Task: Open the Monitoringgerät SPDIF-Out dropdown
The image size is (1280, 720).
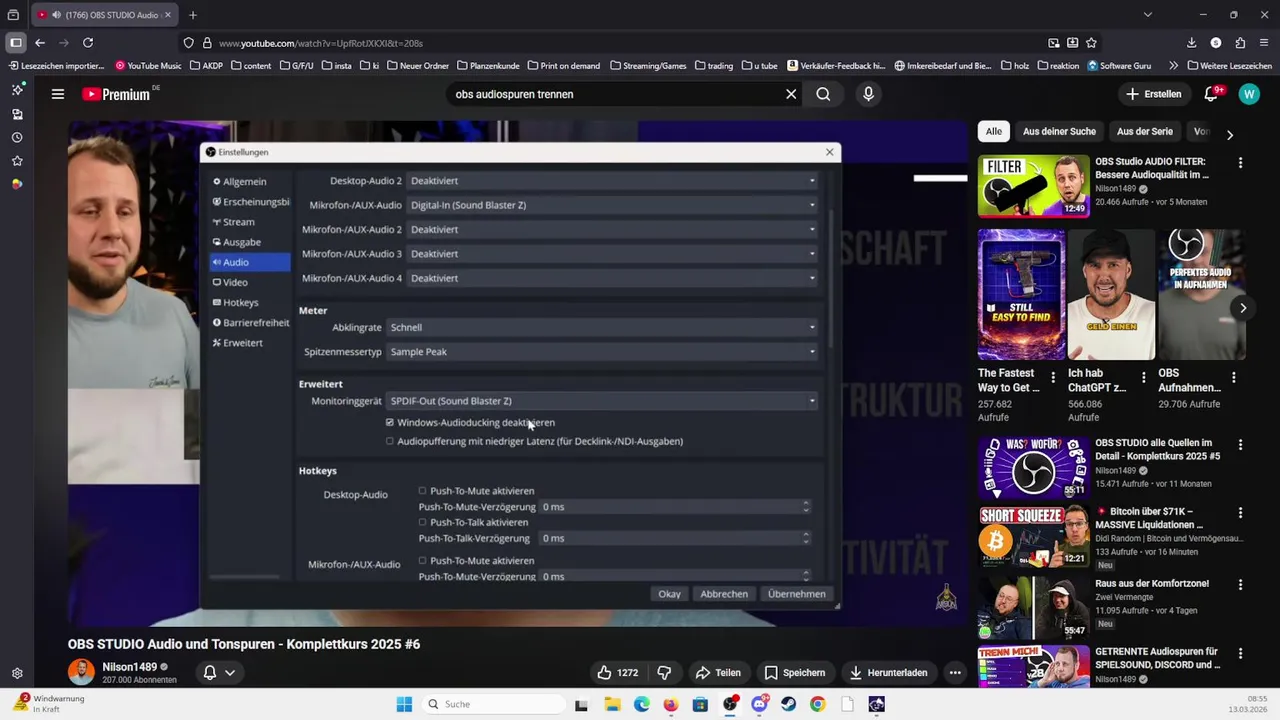Action: (602, 401)
